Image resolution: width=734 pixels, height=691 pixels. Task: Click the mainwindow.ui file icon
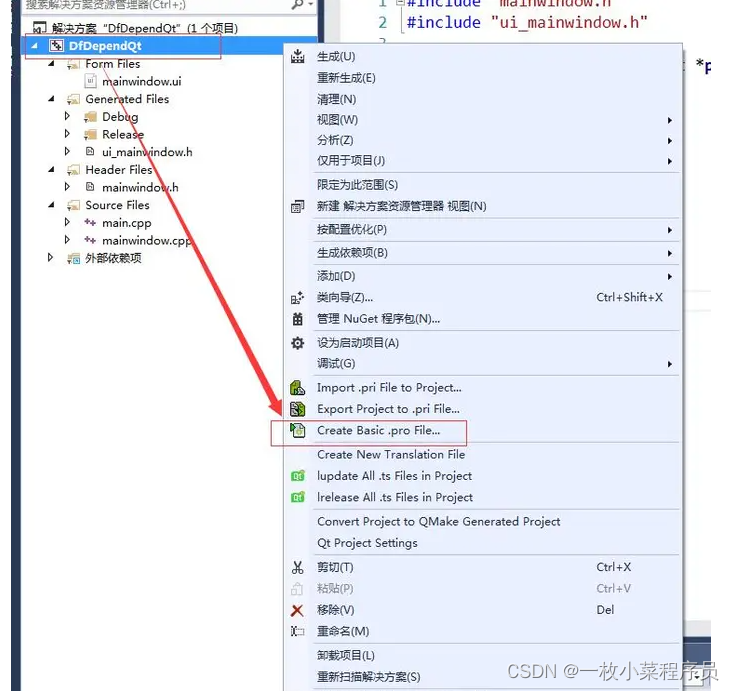pyautogui.click(x=90, y=81)
